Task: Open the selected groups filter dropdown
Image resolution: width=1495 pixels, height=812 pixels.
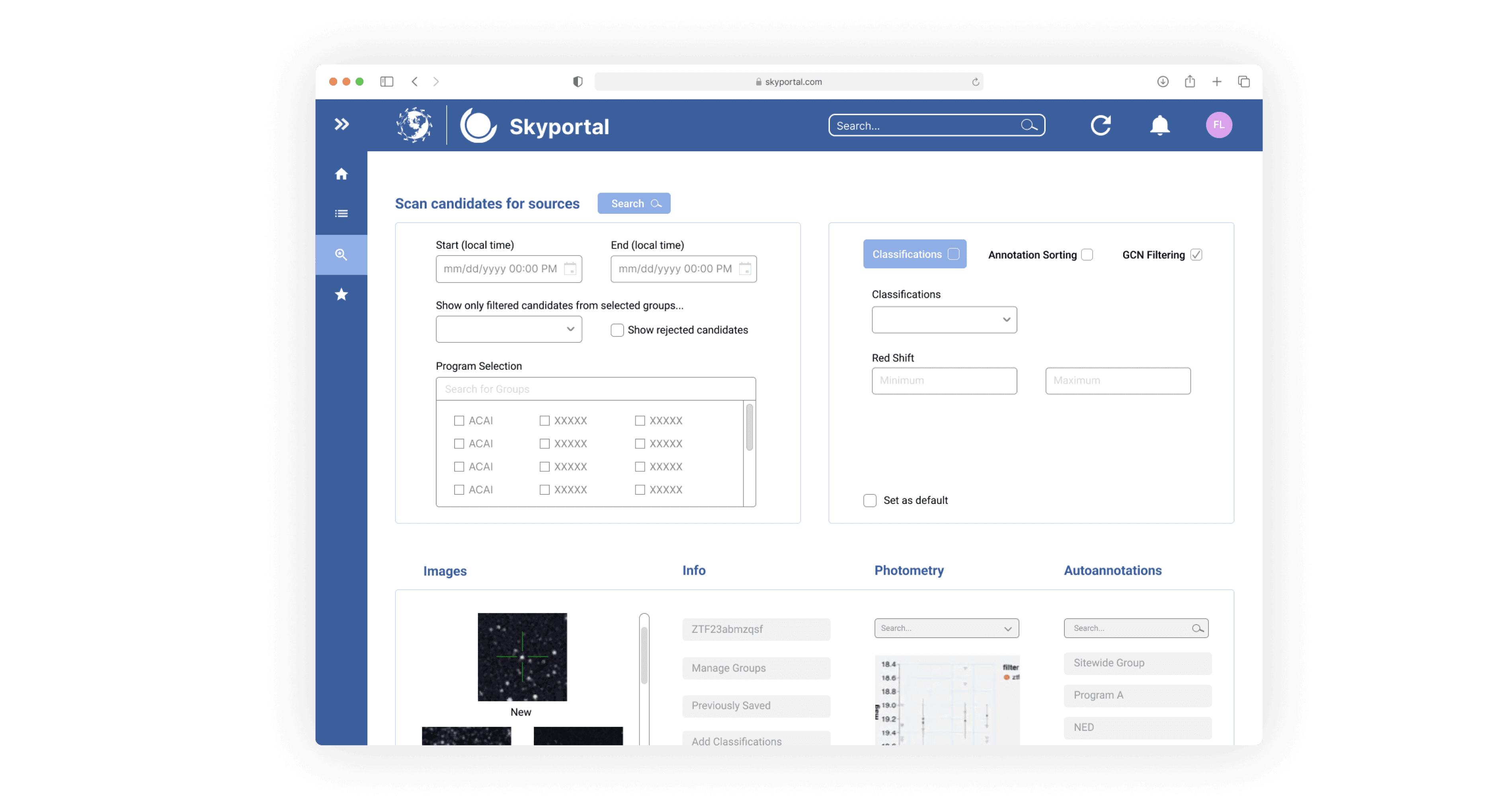Action: pyautogui.click(x=508, y=329)
